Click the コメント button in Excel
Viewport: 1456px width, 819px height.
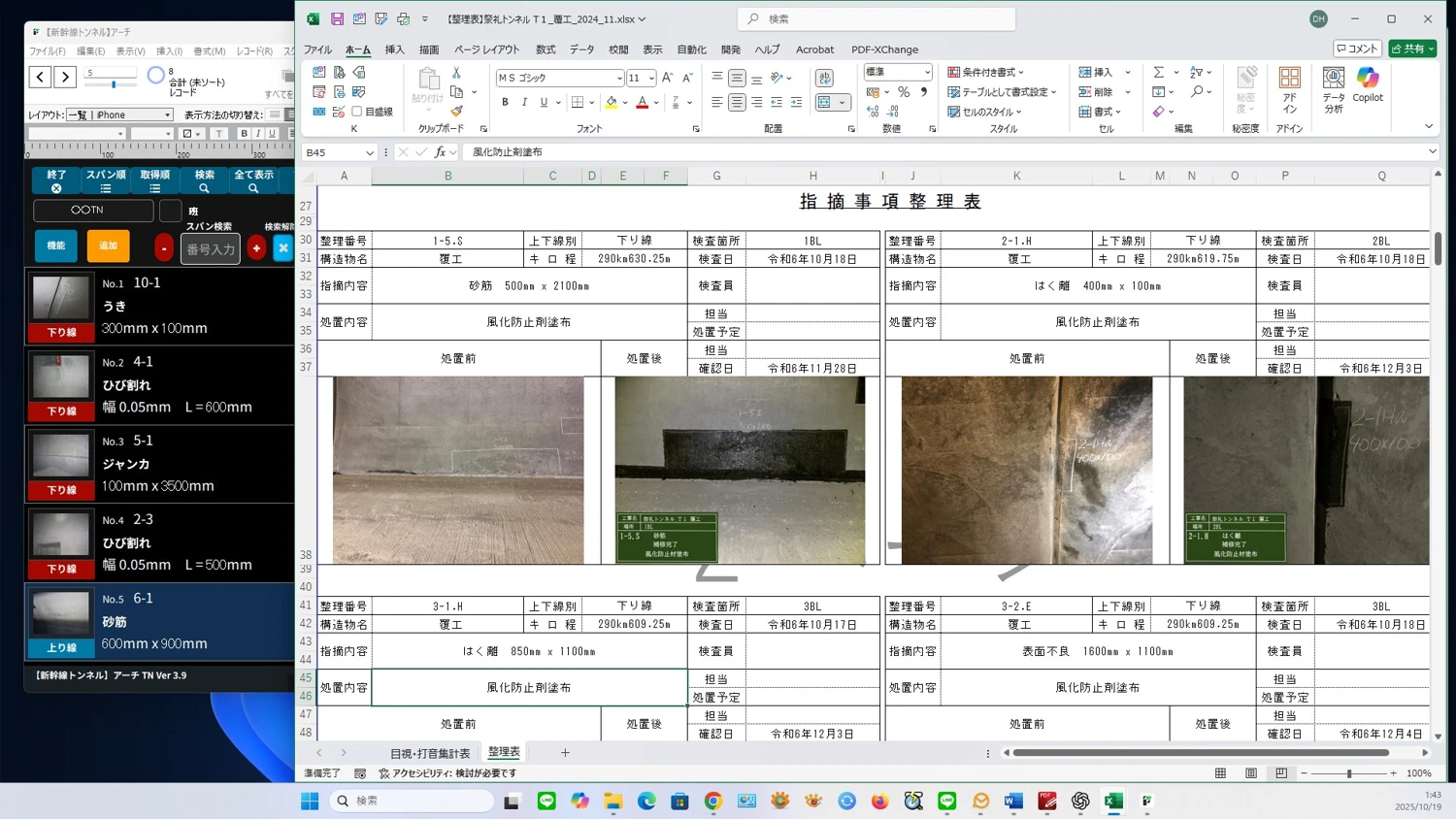point(1357,49)
